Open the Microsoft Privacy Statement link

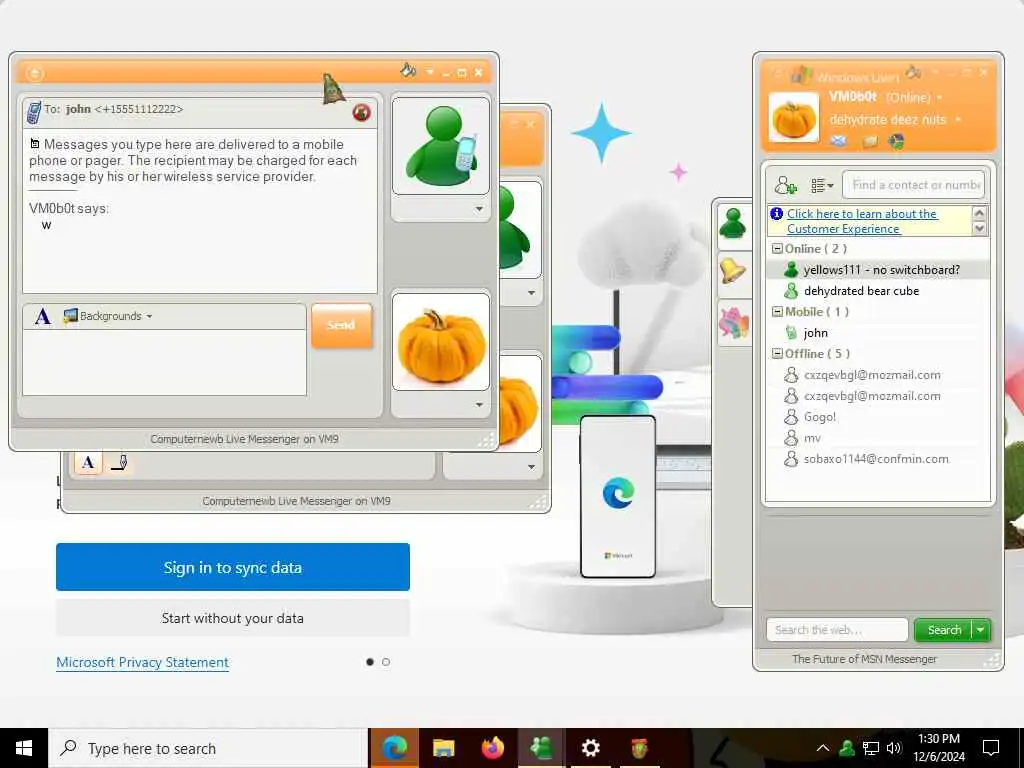click(x=142, y=662)
